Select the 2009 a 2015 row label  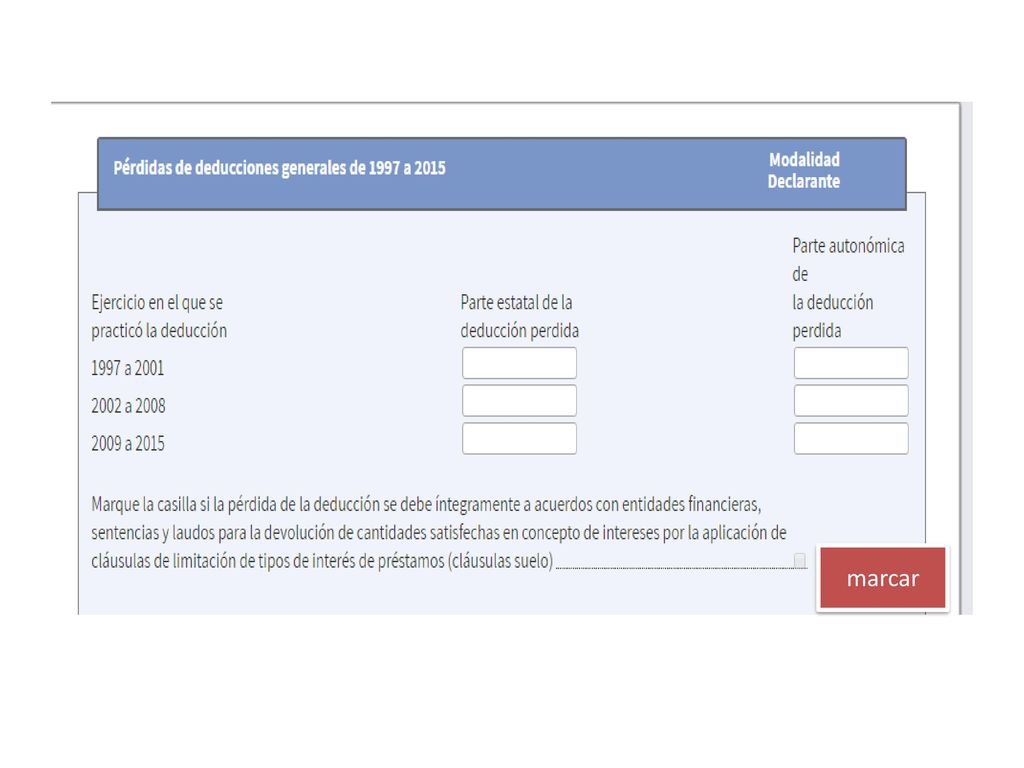click(x=128, y=444)
